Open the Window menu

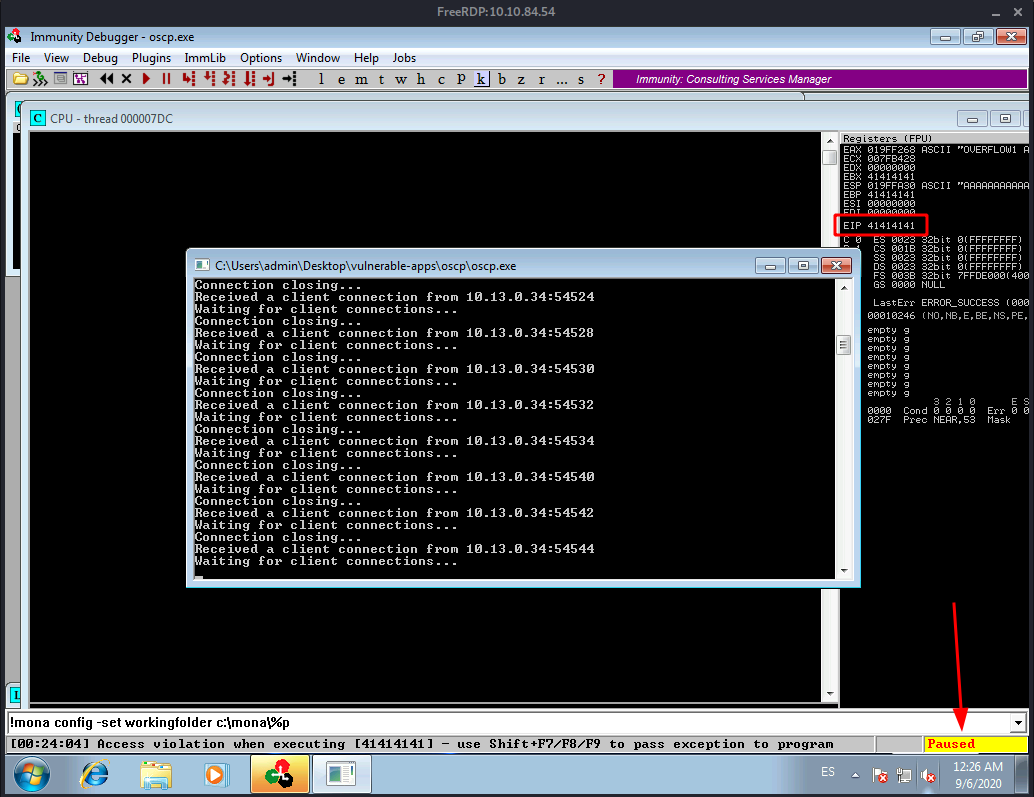point(318,58)
